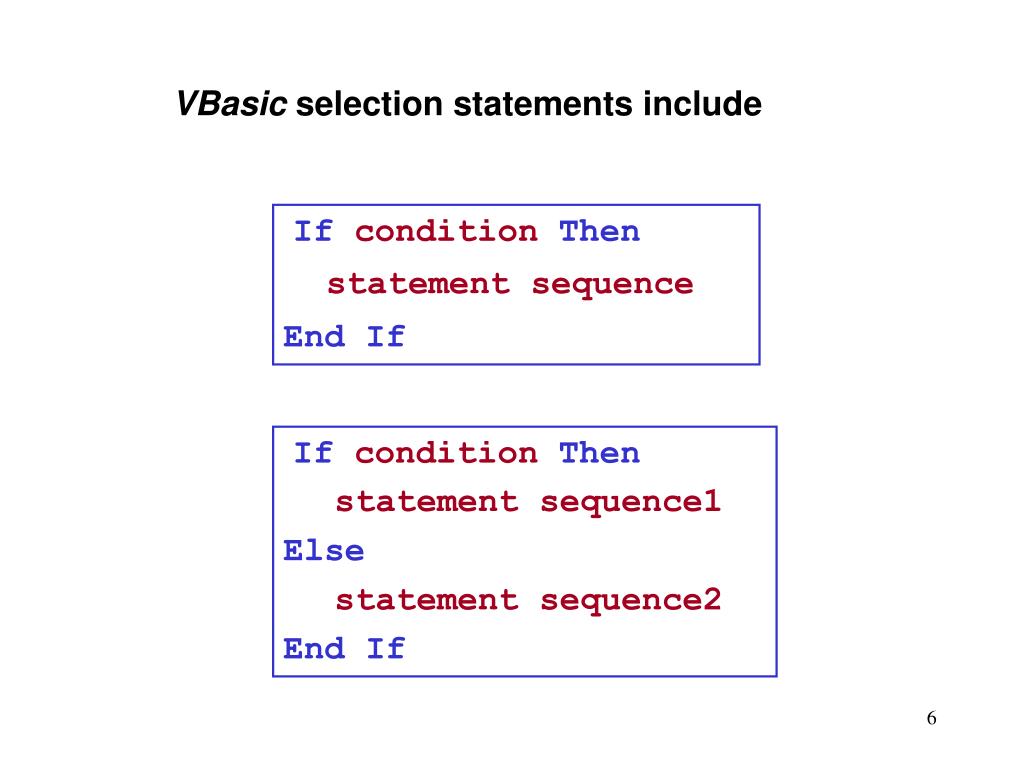Viewport: 1024px width, 768px height.
Task: Click 'condition' in the second code box
Action: click(447, 453)
